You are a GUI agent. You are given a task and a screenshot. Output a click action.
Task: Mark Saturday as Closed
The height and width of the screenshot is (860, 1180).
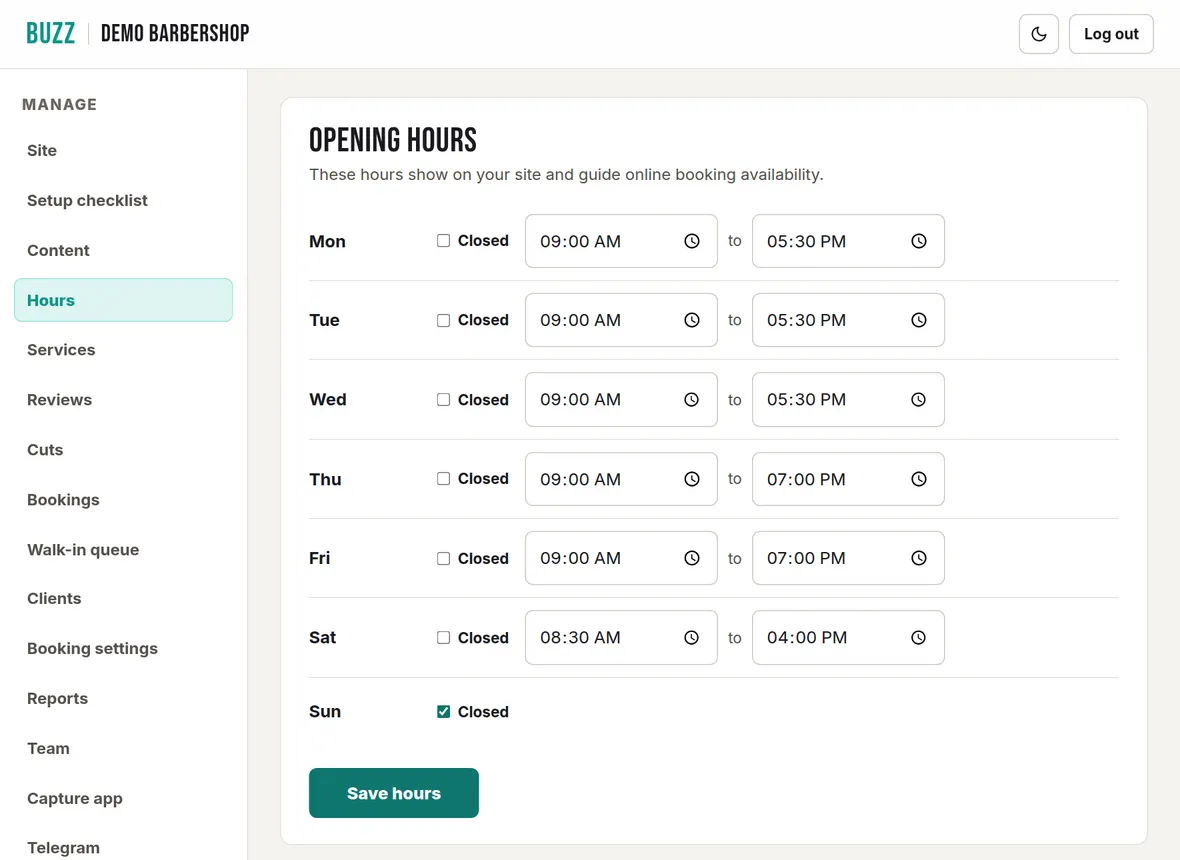click(x=443, y=637)
